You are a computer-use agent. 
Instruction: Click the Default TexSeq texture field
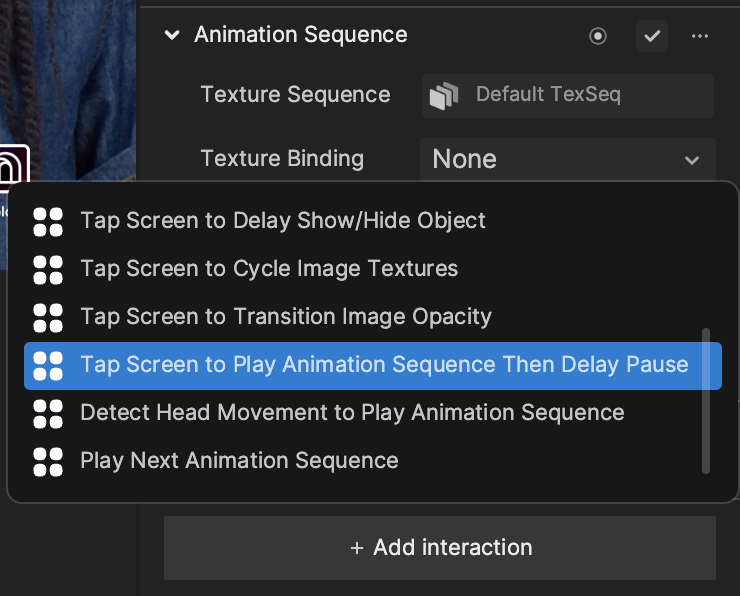click(568, 96)
